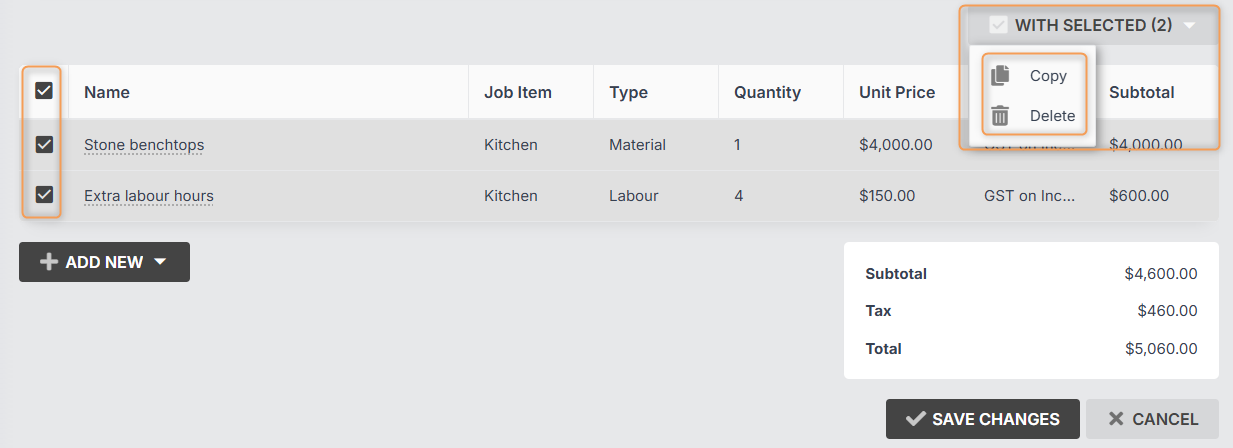Open the Extra labour hours link
Viewport: 1233px width, 448px height.
click(x=148, y=196)
